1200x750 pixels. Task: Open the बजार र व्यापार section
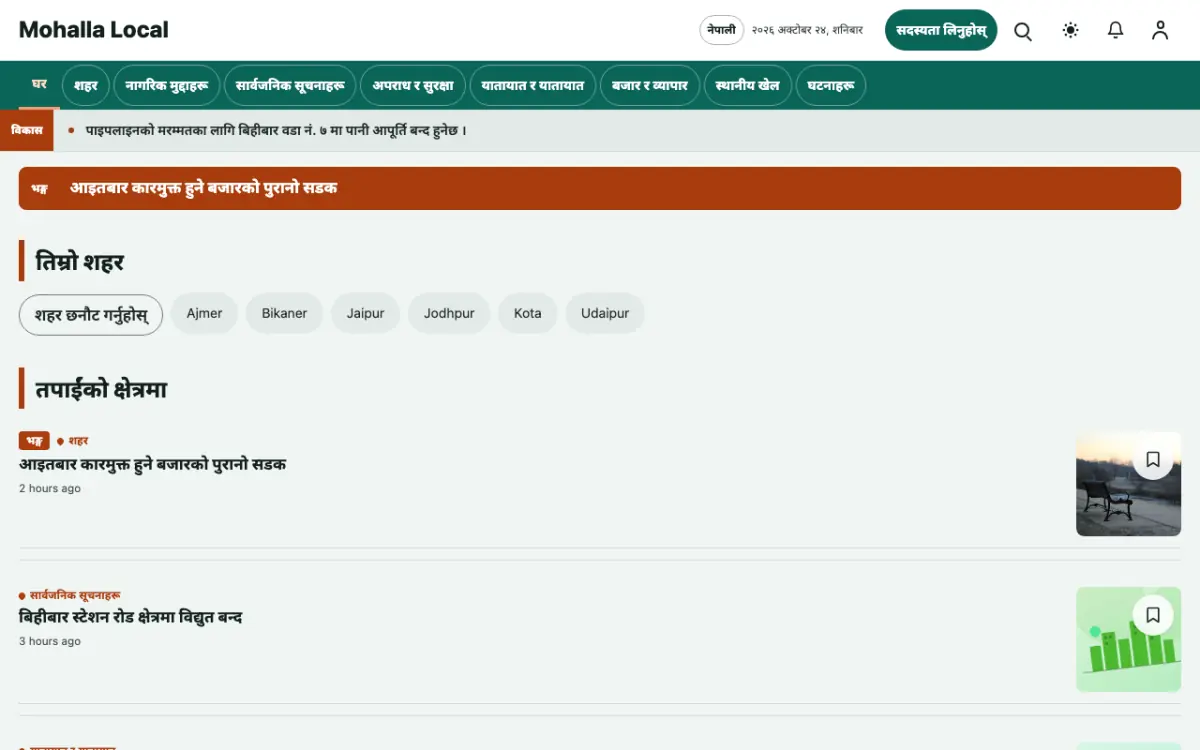coord(650,86)
